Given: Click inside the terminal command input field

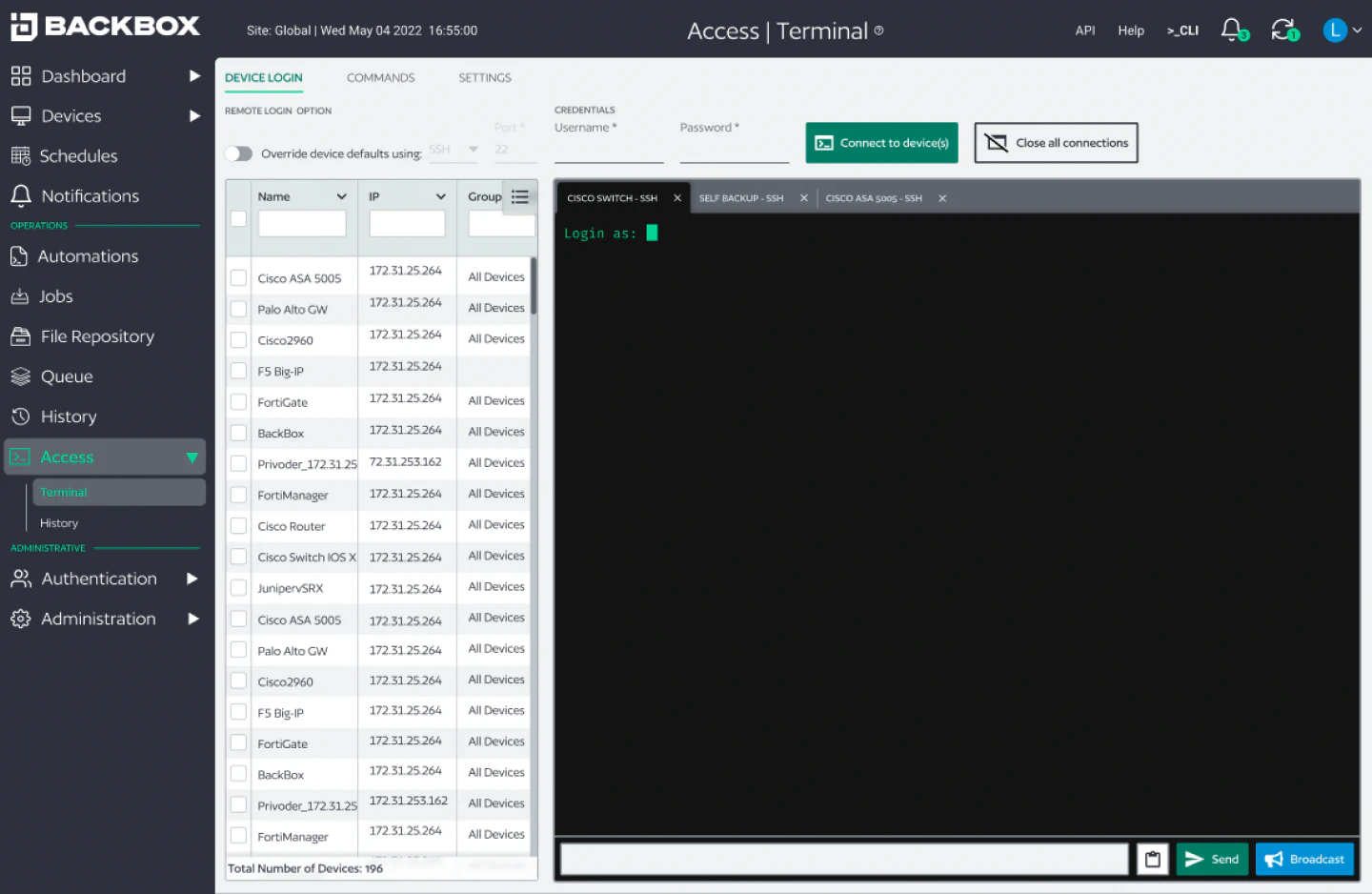Looking at the screenshot, I should point(842,859).
